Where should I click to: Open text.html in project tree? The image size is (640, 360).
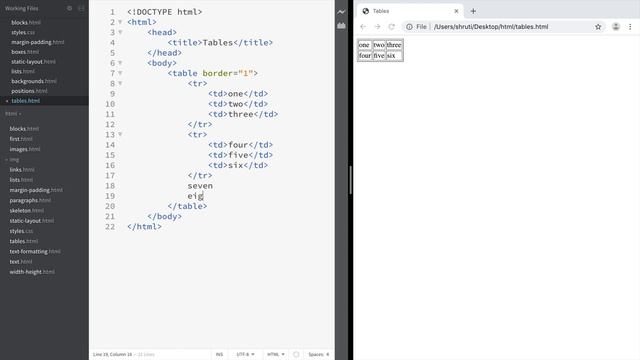tap(21, 262)
